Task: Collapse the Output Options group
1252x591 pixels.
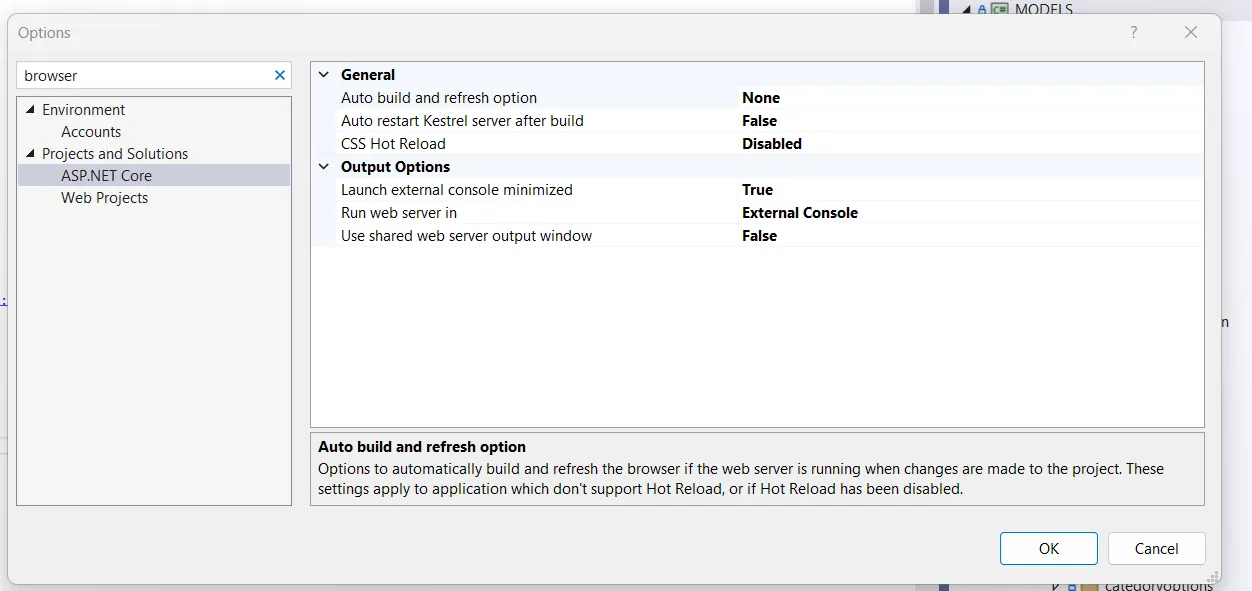Action: (x=324, y=167)
